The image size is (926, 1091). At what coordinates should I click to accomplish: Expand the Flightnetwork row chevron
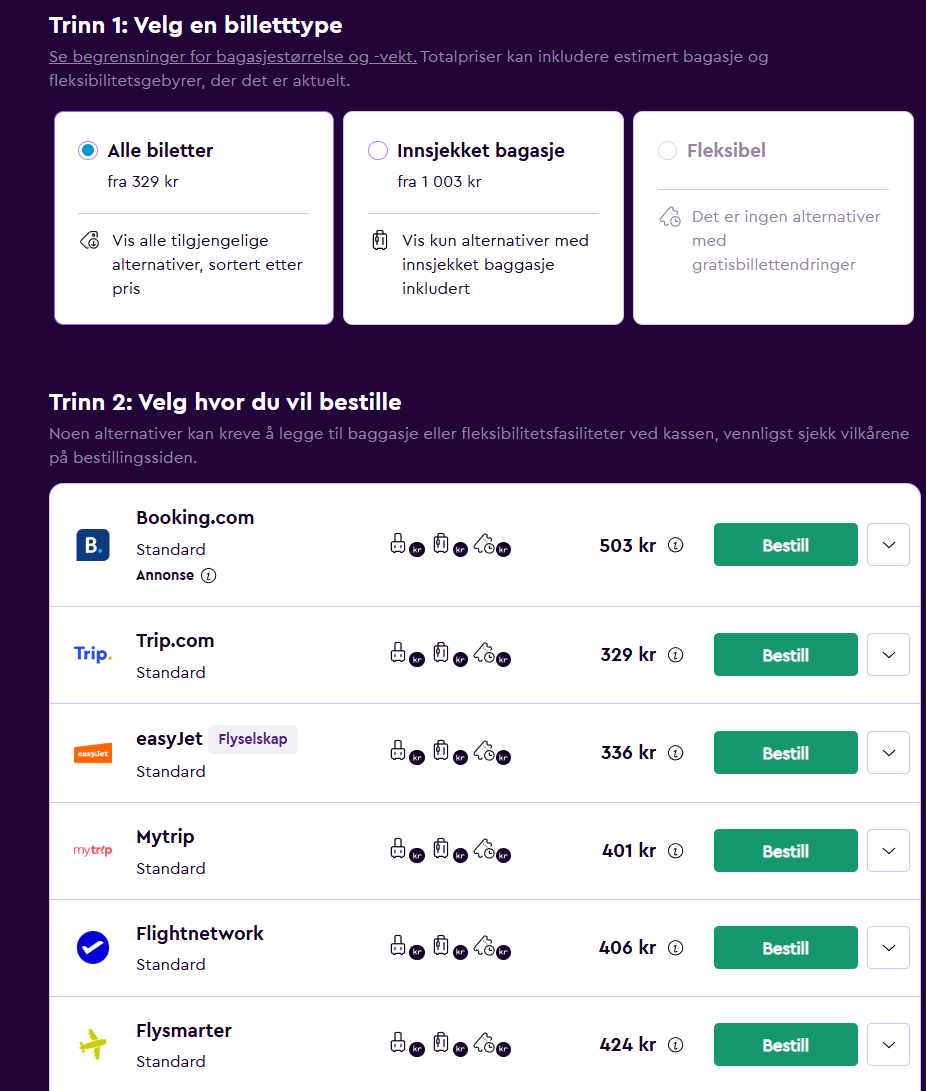(888, 947)
